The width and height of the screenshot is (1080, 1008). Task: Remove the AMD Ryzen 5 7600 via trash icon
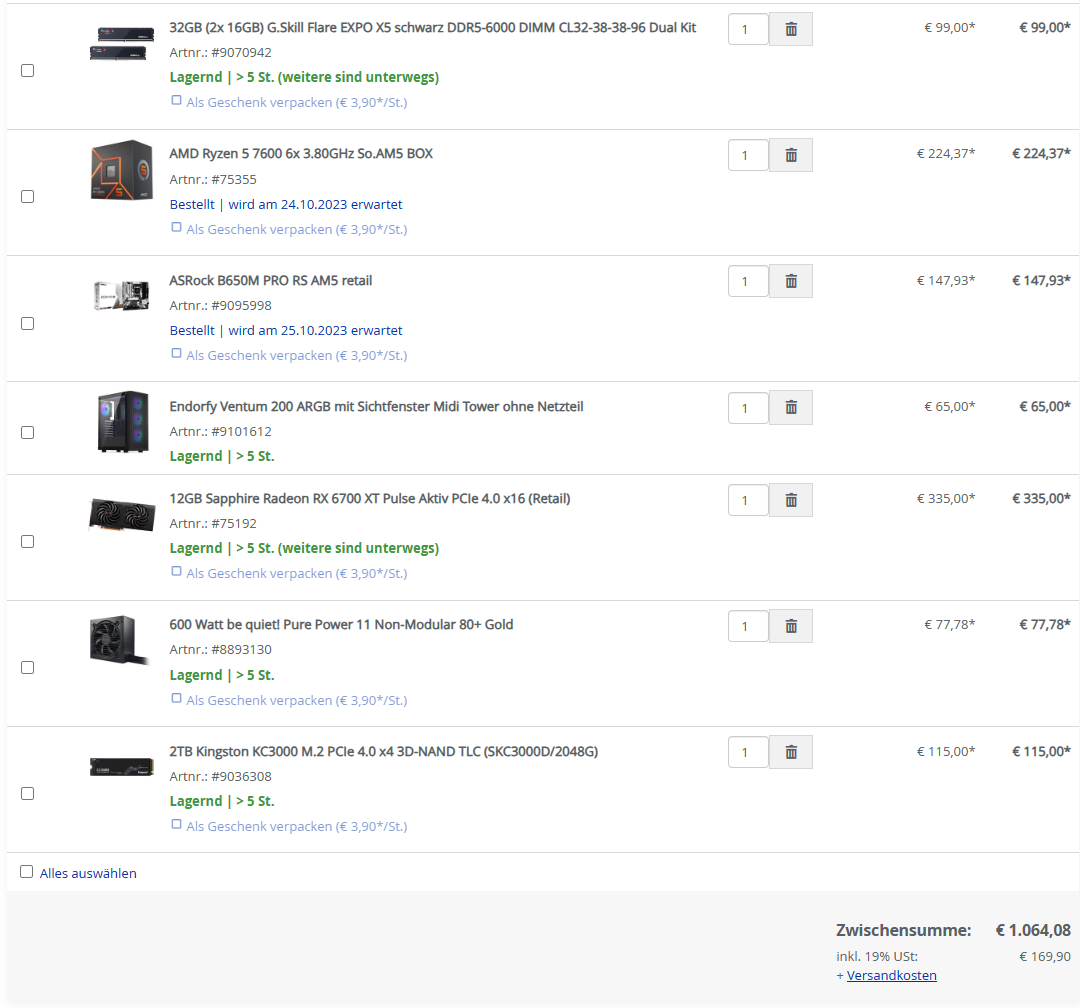point(790,155)
